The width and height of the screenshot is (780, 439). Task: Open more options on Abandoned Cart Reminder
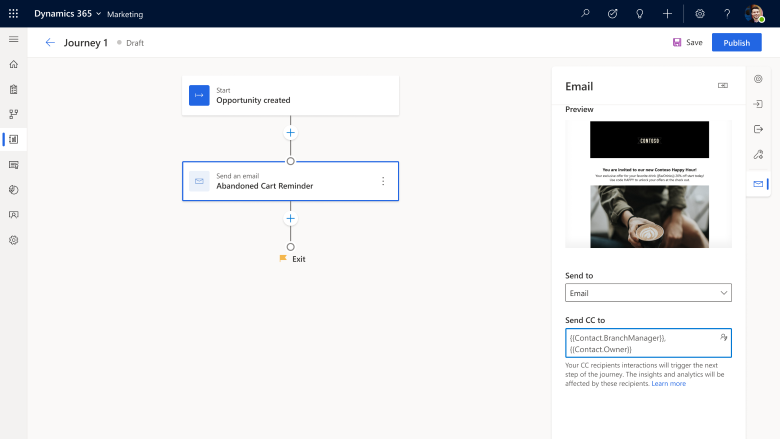(383, 181)
